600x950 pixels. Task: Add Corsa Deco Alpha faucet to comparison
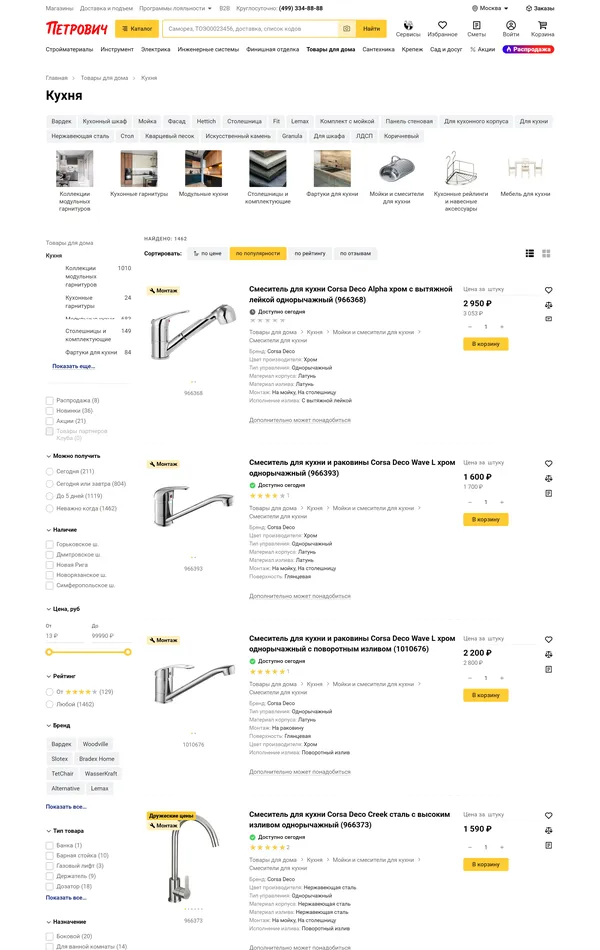(548, 305)
